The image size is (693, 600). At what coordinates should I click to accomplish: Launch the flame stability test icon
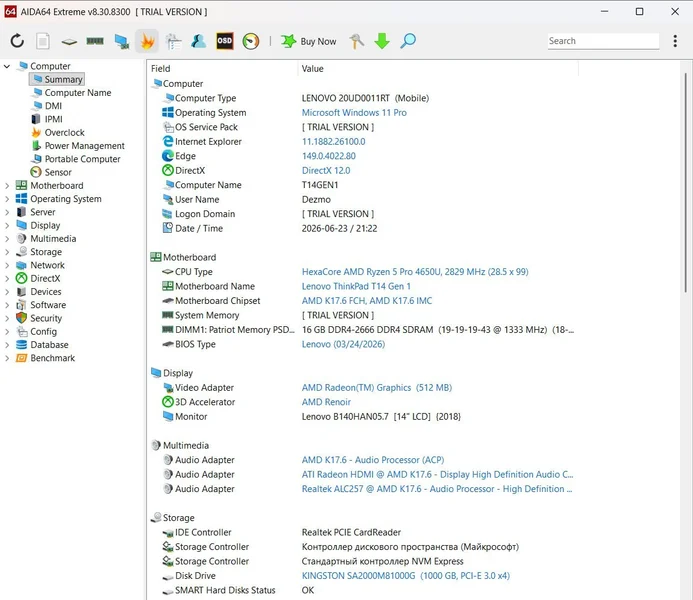click(x=147, y=41)
